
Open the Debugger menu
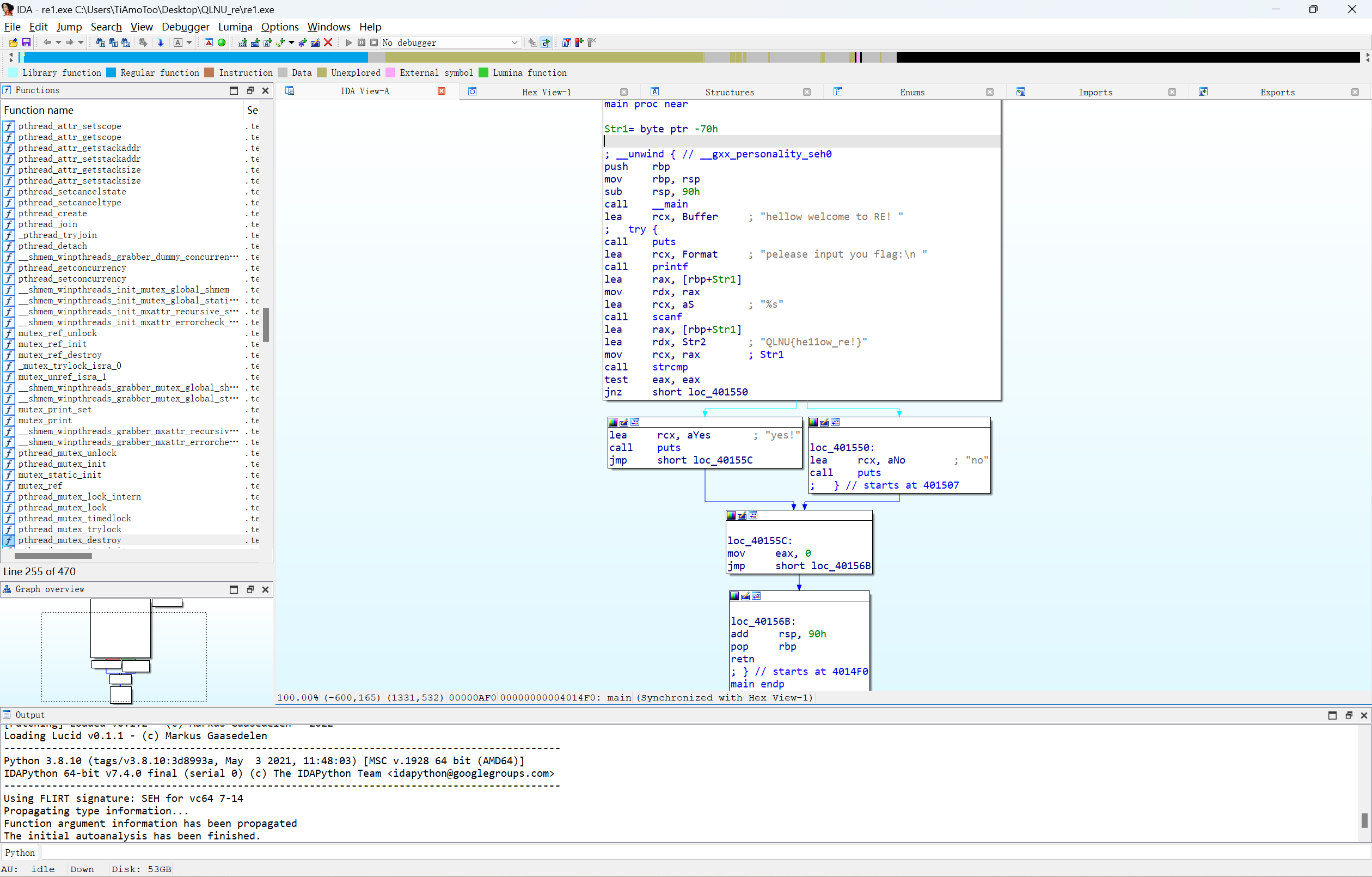tap(185, 27)
